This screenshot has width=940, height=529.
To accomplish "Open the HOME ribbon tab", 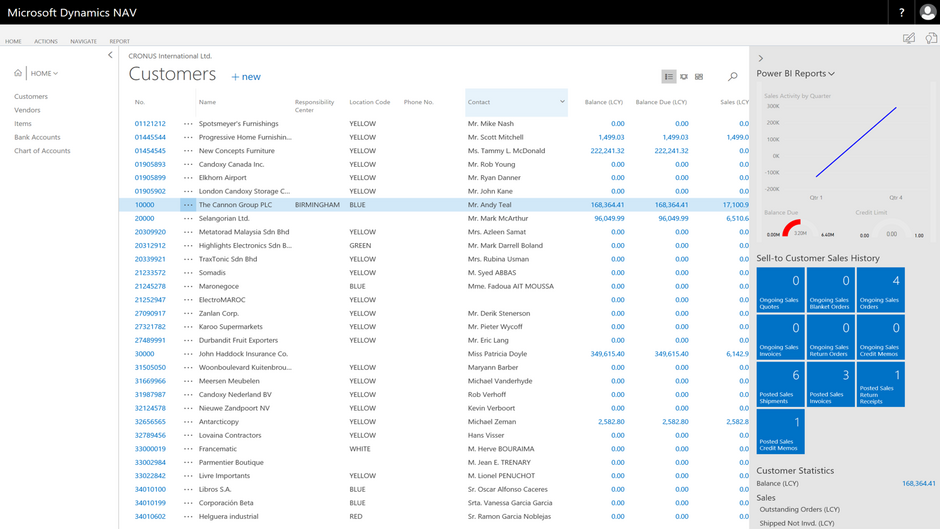I will pos(13,41).
